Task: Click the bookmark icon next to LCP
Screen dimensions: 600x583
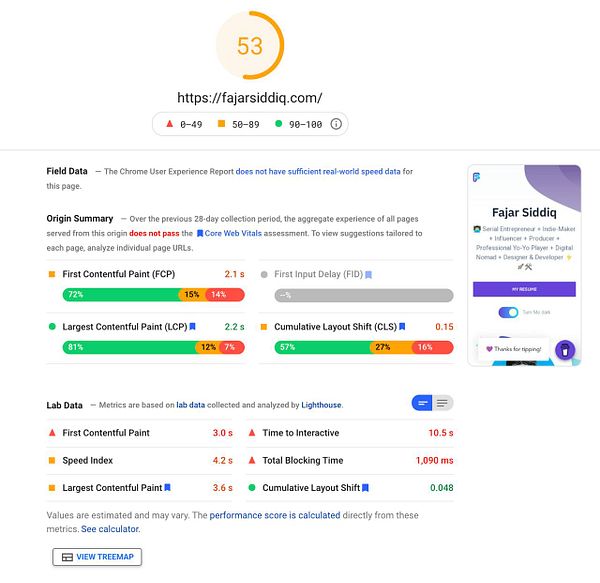Action: [x=192, y=326]
